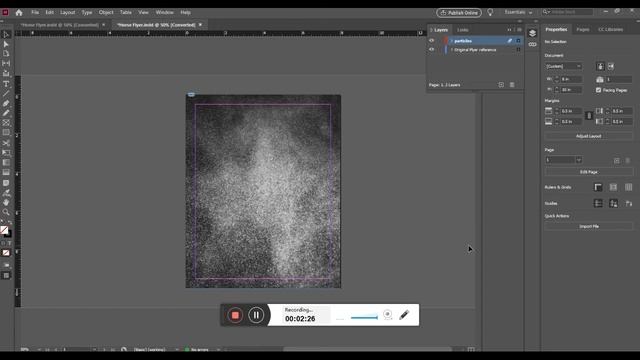Click the fill/stroke color swatch

click(x=4, y=230)
